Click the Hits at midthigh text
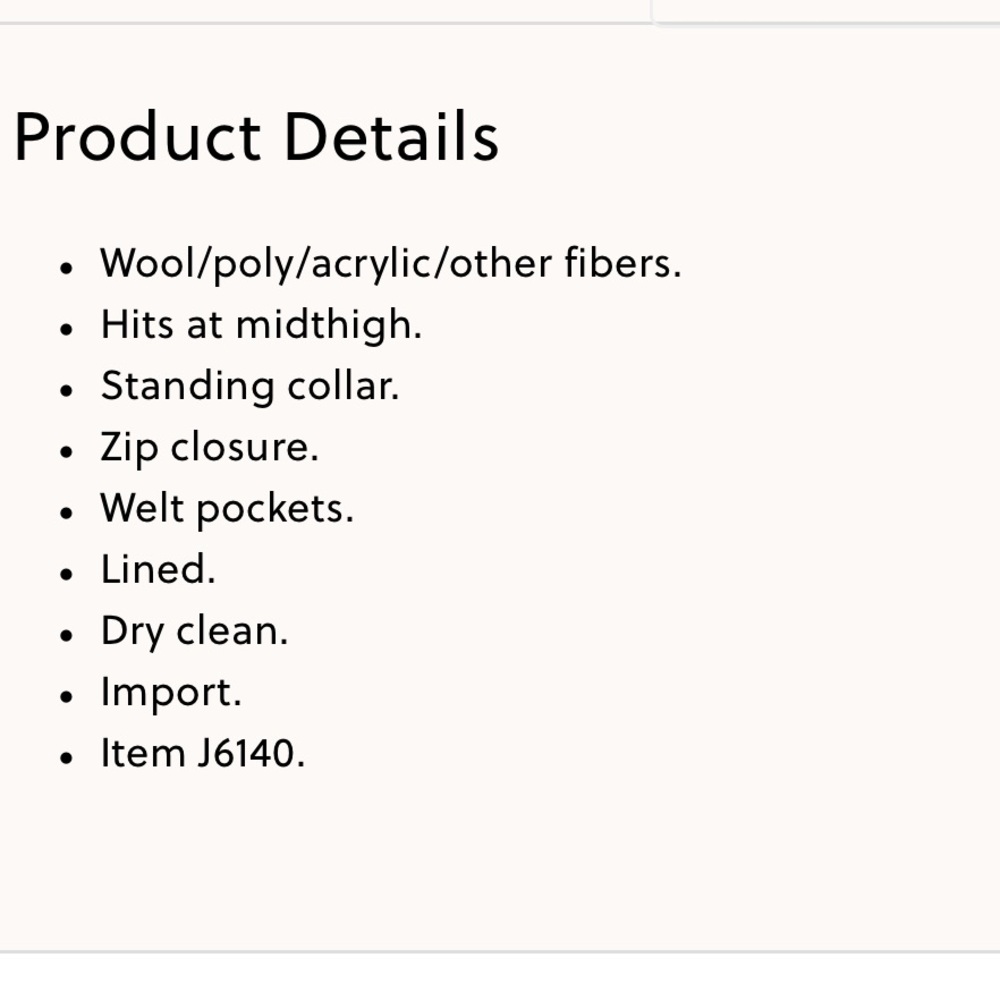This screenshot has width=1000, height=1000. 261,325
